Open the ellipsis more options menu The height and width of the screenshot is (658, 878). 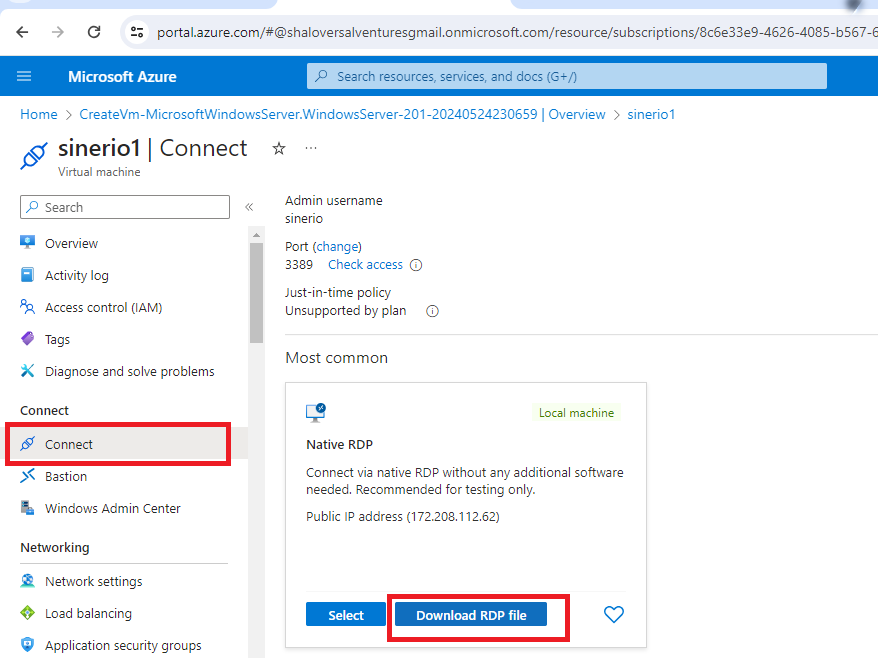tap(311, 148)
